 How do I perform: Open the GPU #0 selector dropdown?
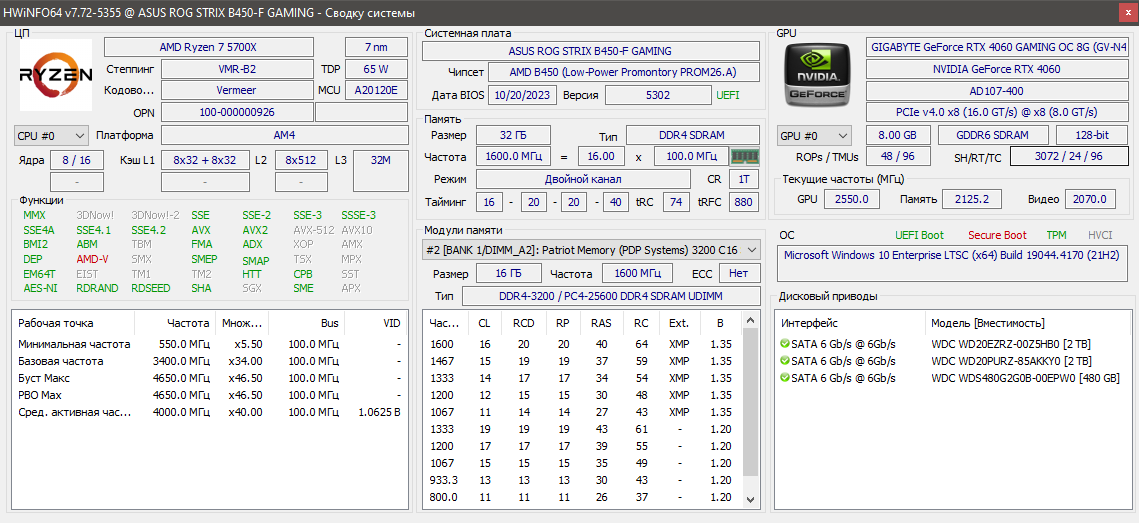(814, 136)
